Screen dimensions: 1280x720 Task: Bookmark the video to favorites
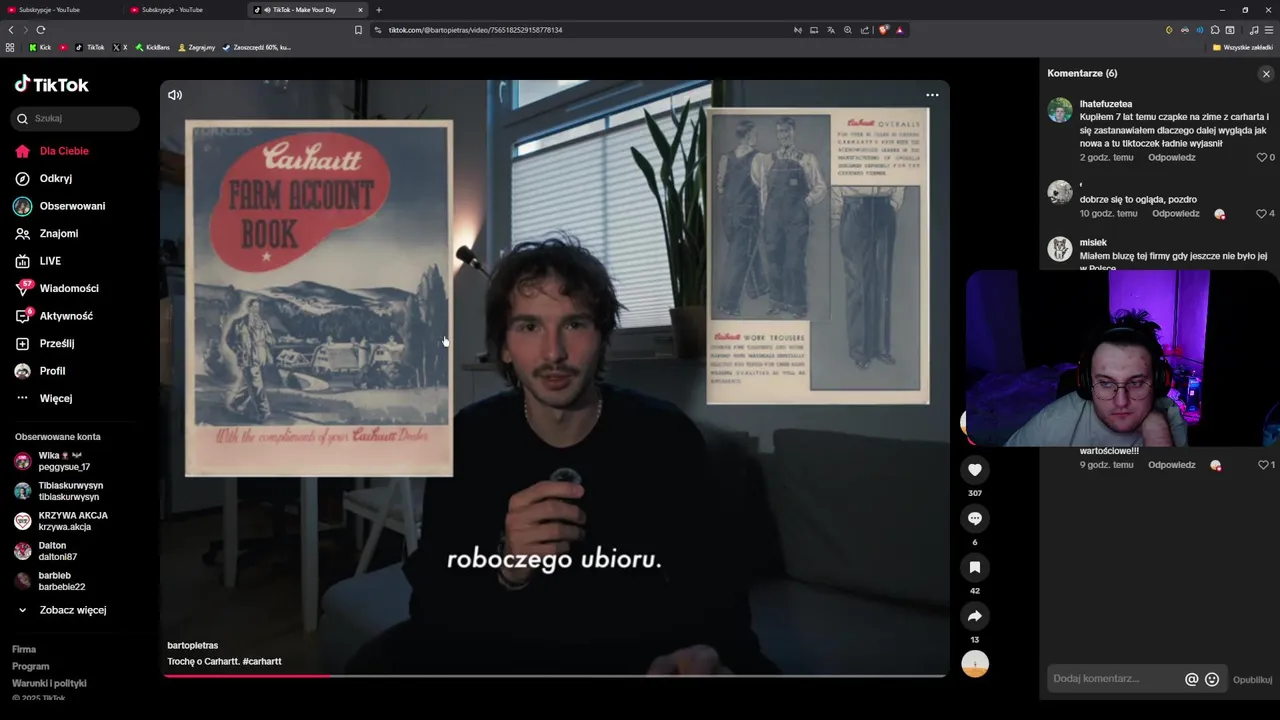[x=975, y=567]
